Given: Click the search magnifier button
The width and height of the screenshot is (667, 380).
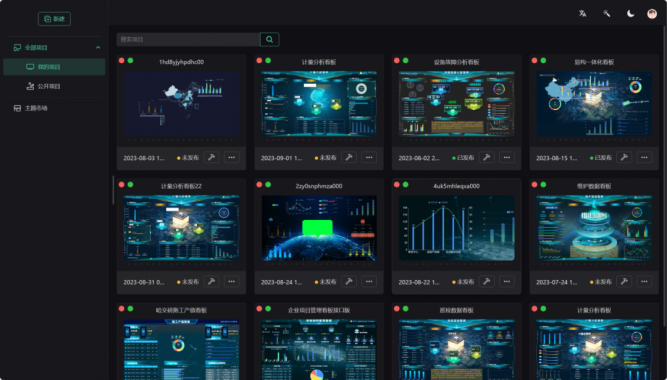Looking at the screenshot, I should click(269, 39).
